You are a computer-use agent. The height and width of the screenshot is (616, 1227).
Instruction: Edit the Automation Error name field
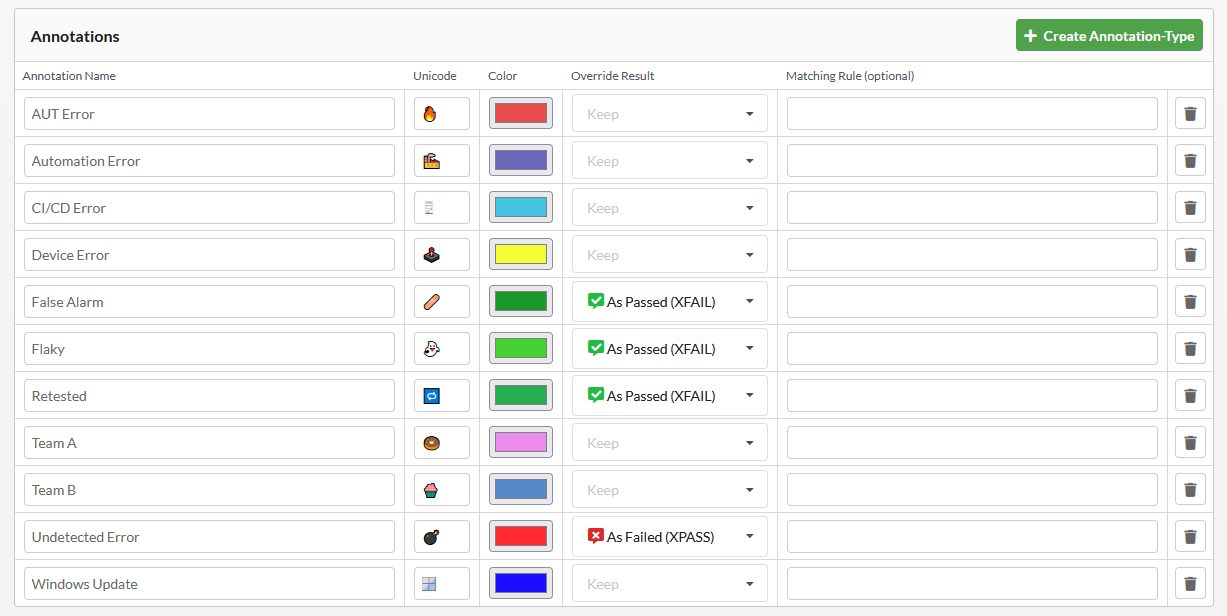209,161
